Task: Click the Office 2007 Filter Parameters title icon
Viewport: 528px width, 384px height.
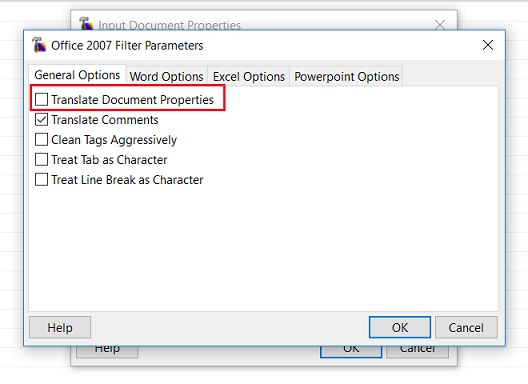Action: pos(39,45)
